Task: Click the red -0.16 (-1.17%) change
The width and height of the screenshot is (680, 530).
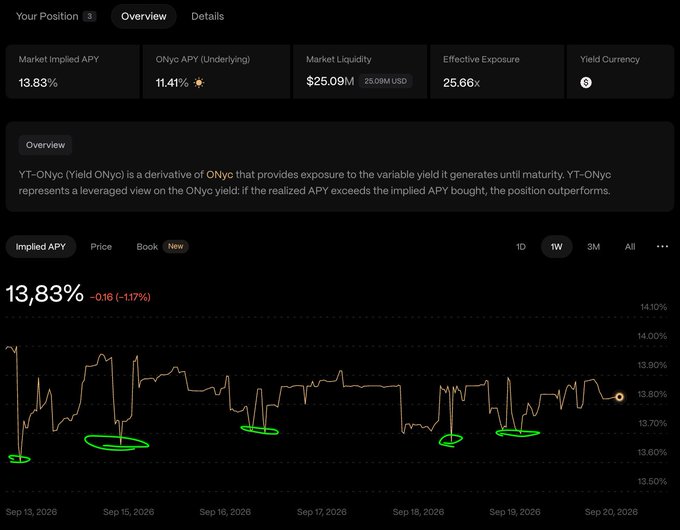Action: (x=120, y=297)
